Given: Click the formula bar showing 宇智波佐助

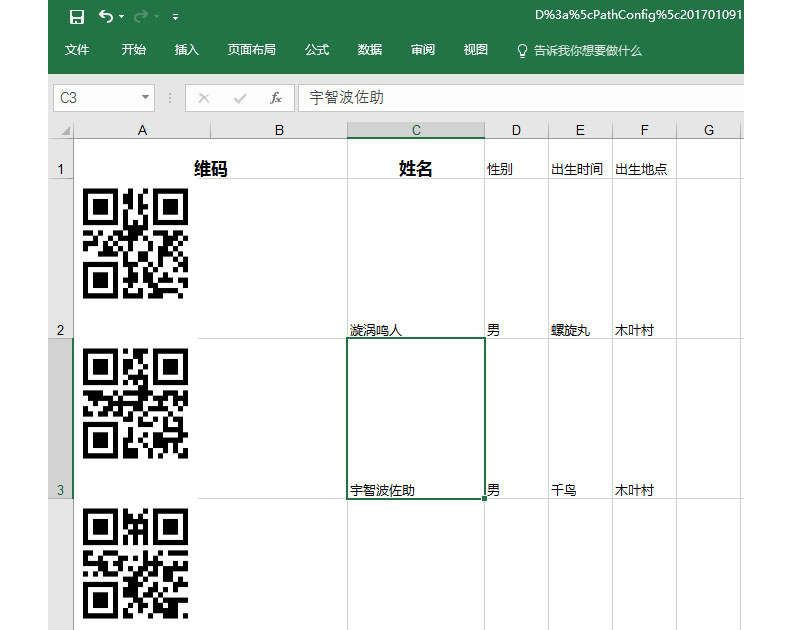Looking at the screenshot, I should [x=520, y=98].
